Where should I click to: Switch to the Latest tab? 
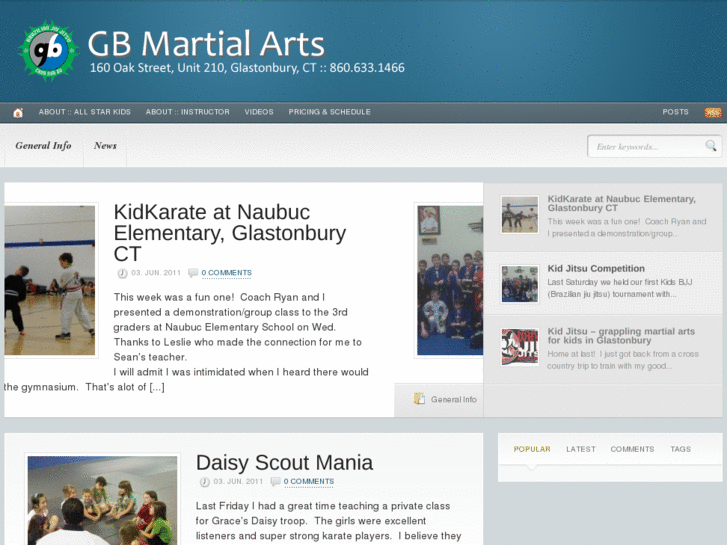[580, 449]
